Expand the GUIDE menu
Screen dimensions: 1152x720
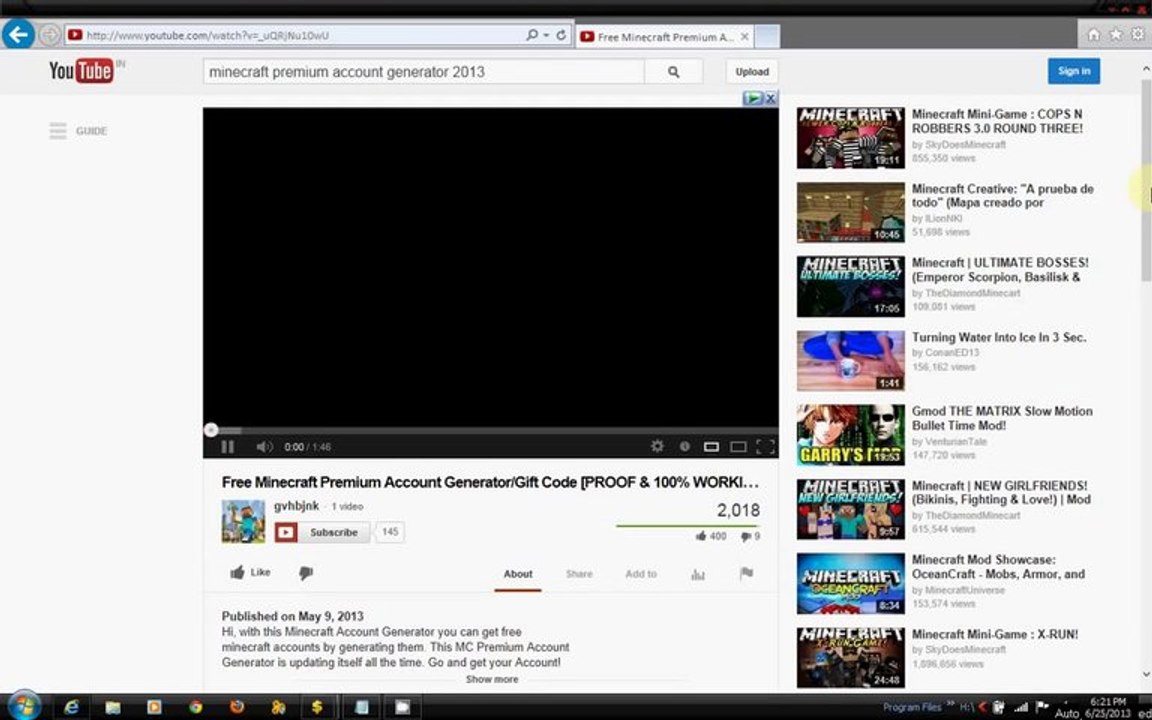click(x=78, y=131)
